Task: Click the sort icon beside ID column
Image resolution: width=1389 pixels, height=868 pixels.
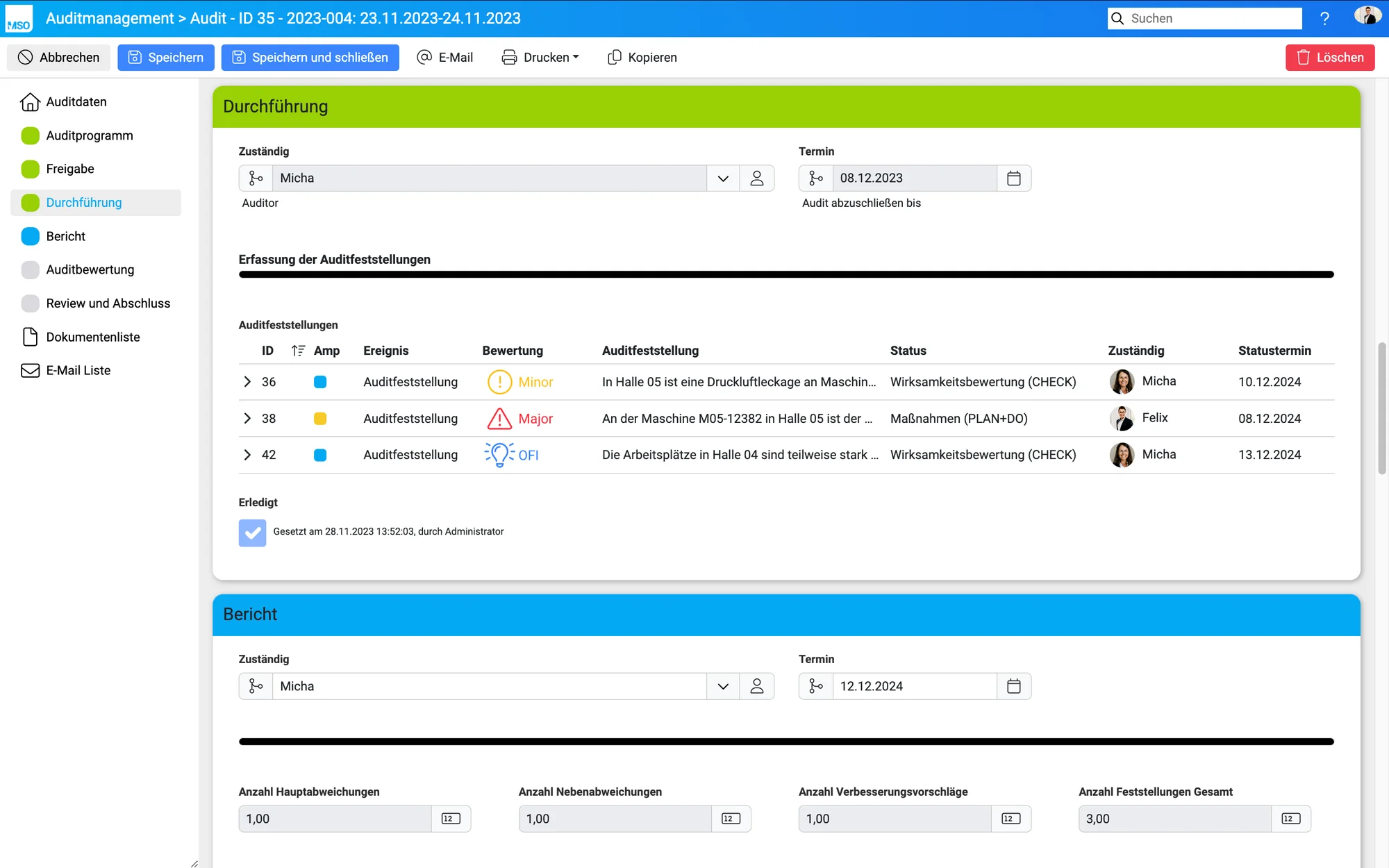Action: coord(298,351)
